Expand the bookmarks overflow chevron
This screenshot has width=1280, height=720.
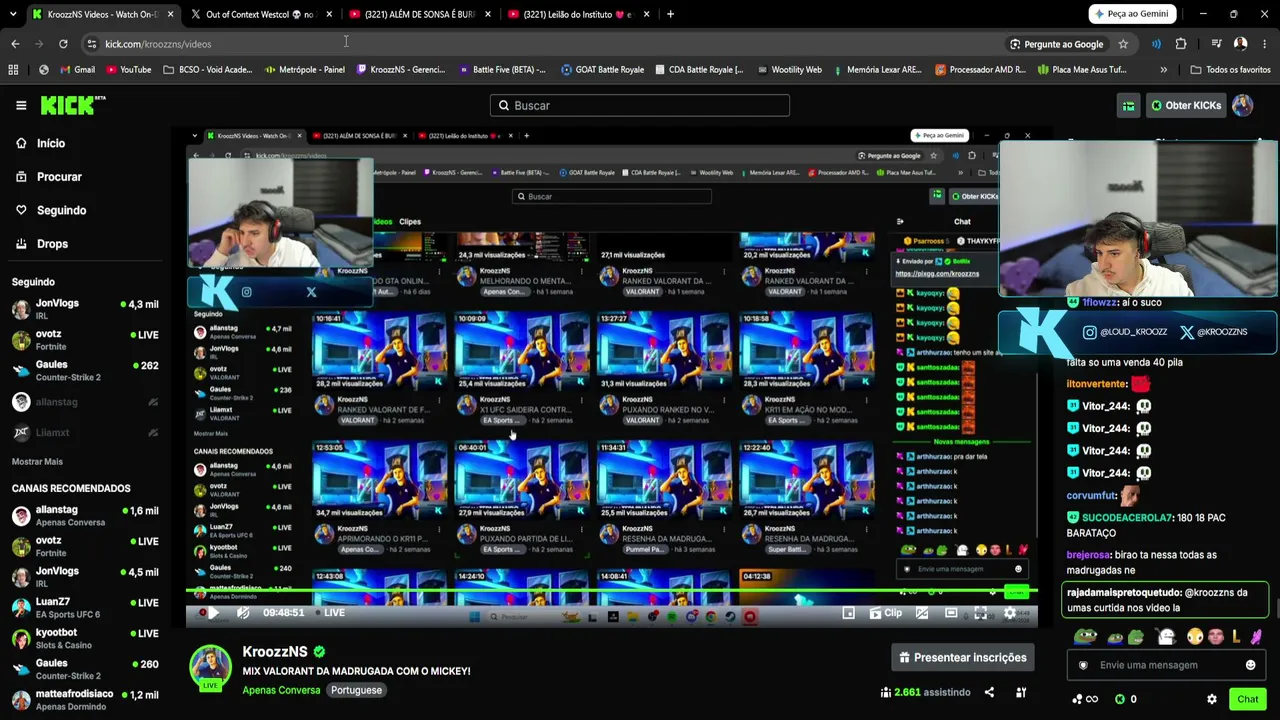click(x=1163, y=70)
